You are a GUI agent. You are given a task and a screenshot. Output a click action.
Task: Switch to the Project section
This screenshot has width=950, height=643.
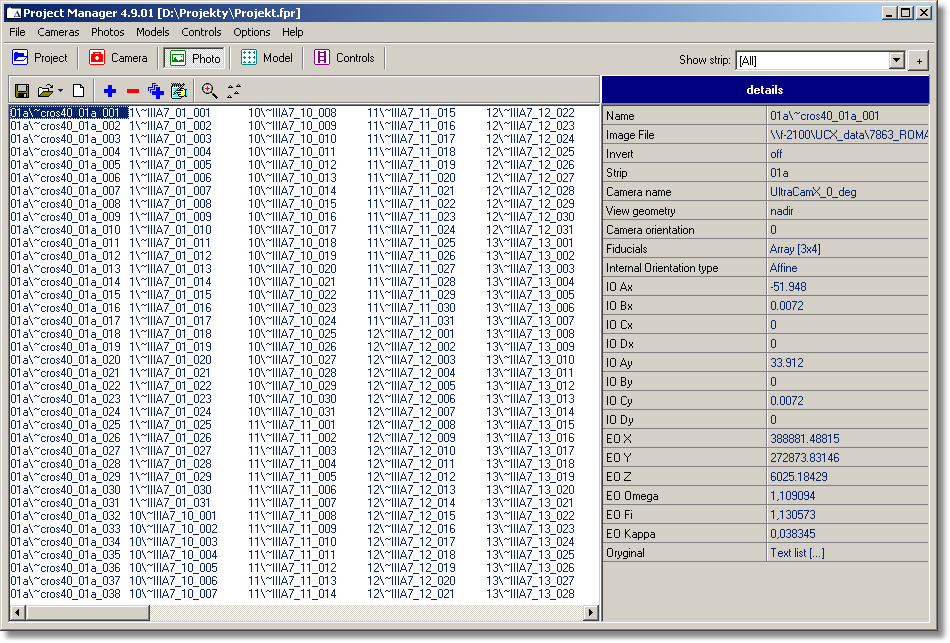(40, 58)
